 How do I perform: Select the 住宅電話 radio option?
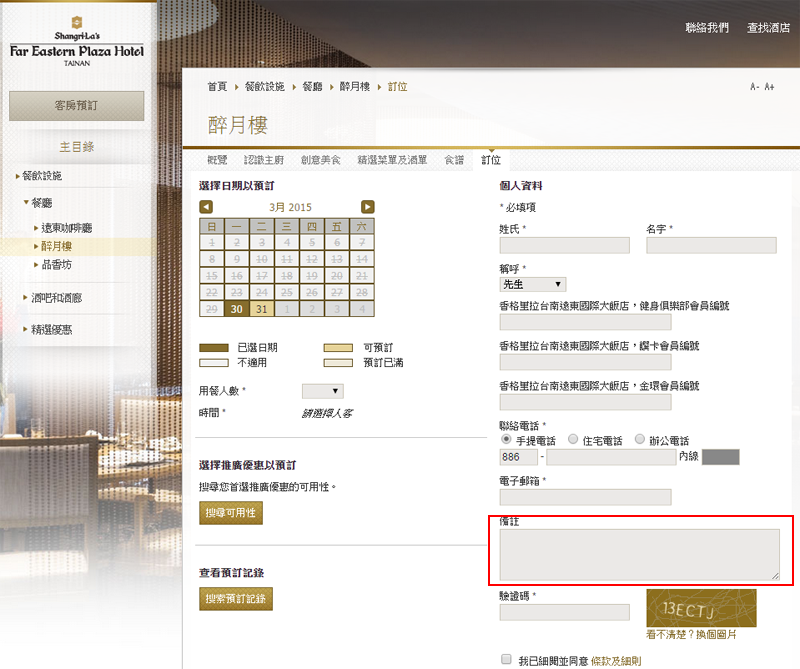[573, 439]
